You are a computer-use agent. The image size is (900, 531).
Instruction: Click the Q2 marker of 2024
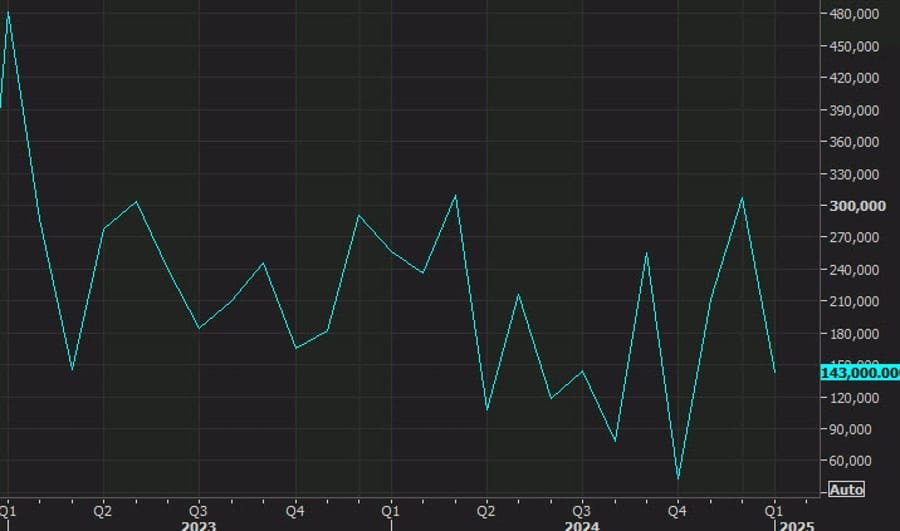pyautogui.click(x=486, y=508)
